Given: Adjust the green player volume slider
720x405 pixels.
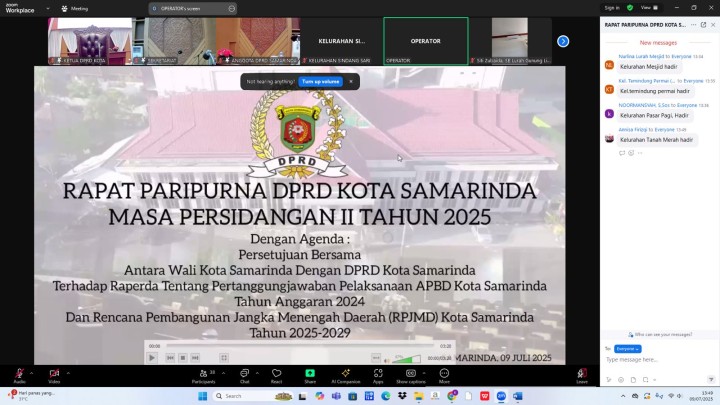Looking at the screenshot, I should click(x=407, y=359).
